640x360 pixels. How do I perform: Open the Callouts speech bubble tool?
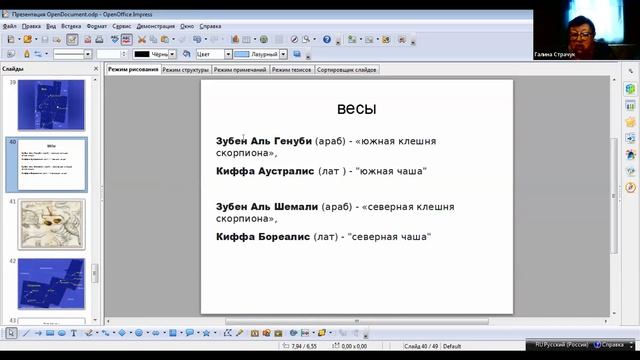coord(189,333)
